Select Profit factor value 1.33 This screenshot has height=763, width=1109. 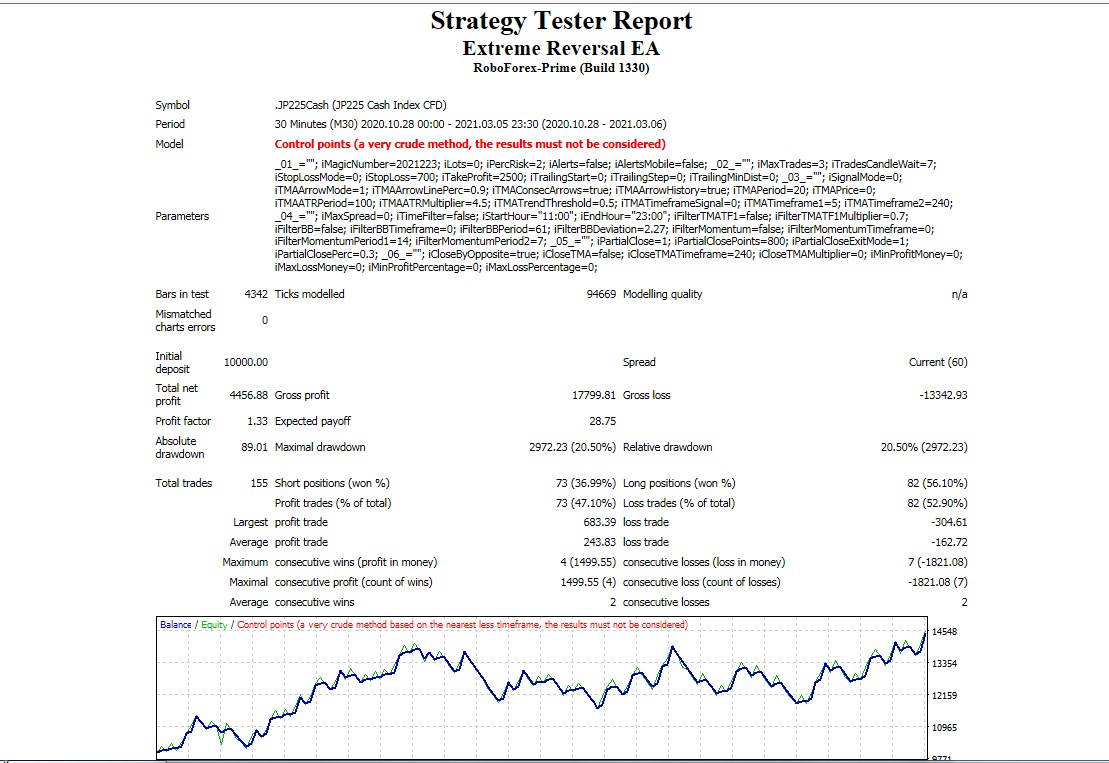(257, 421)
